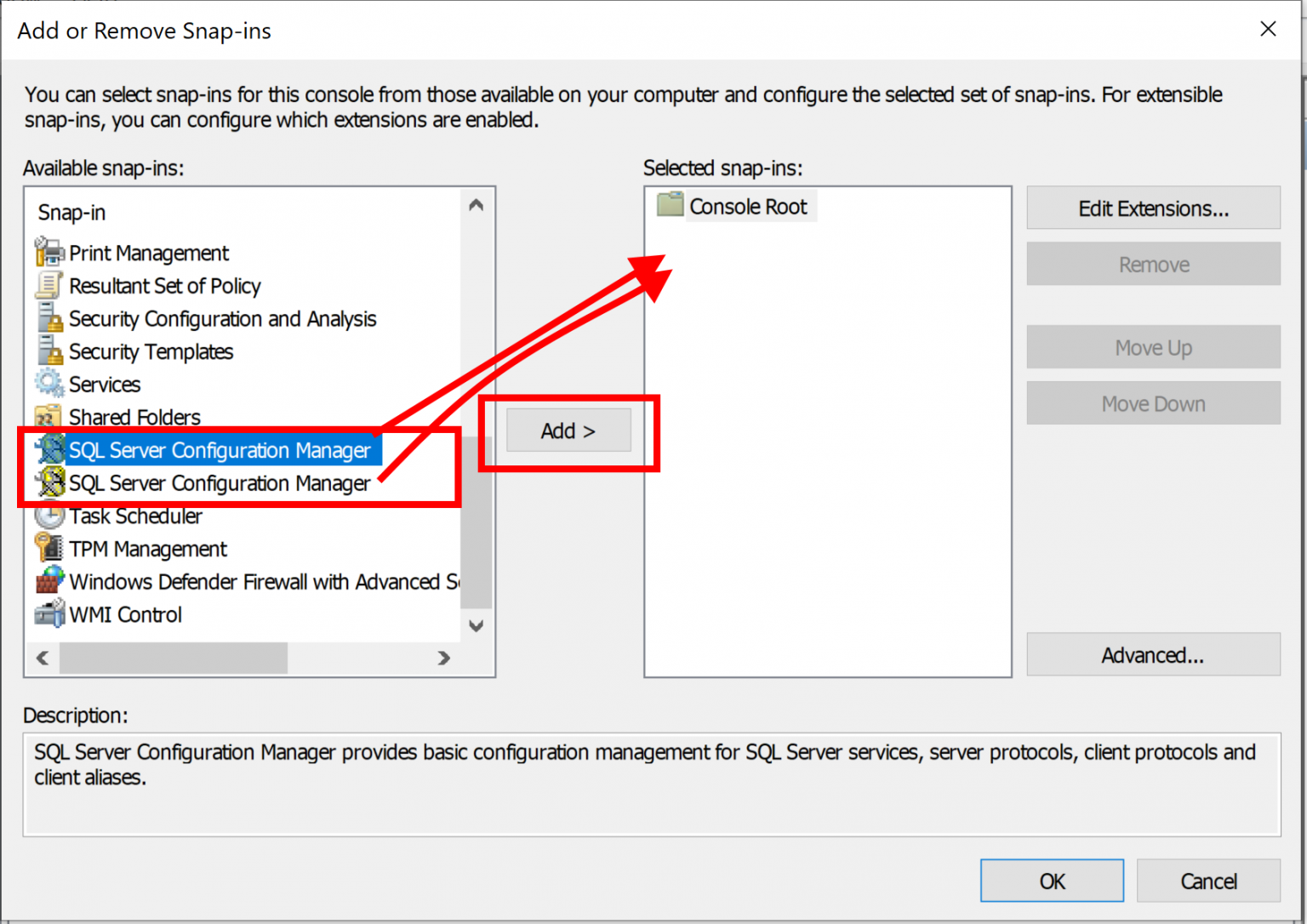1307x924 pixels.
Task: Confirm with the OK button
Action: (1052, 881)
